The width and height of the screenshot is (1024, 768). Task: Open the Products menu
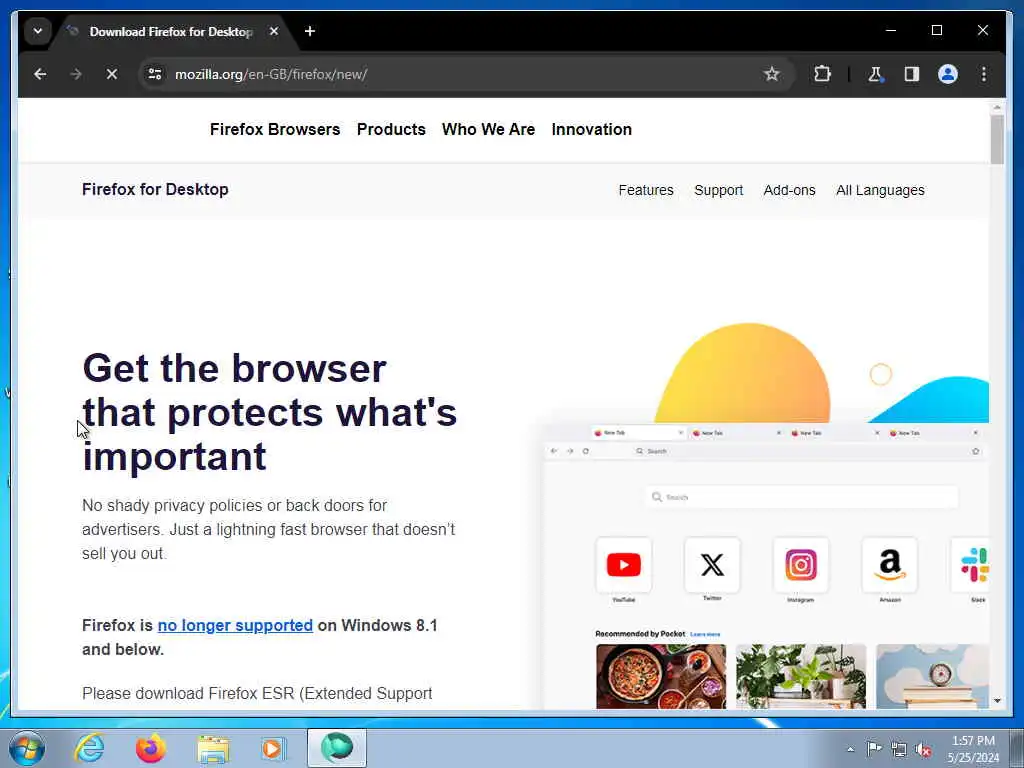[391, 129]
